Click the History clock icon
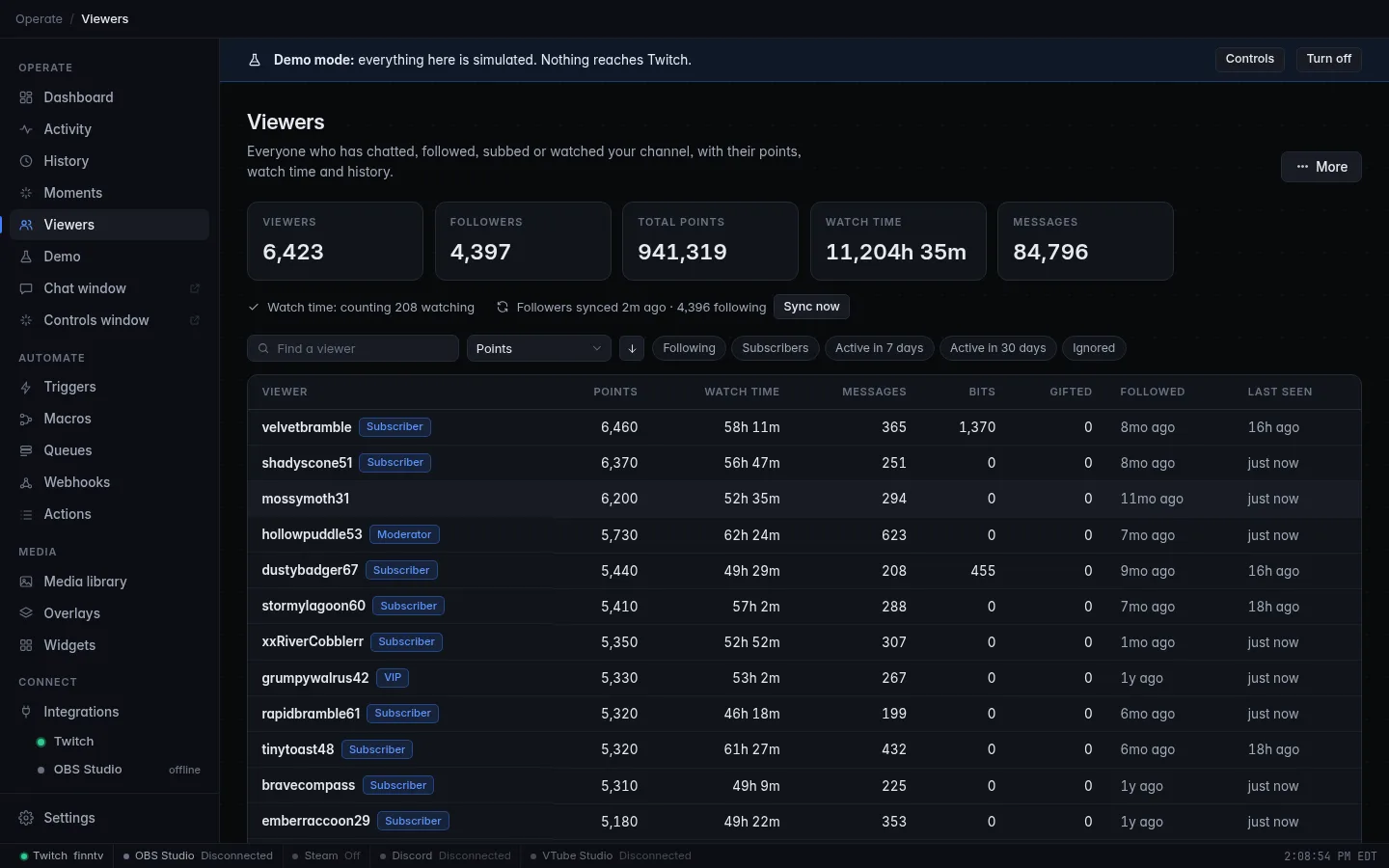1389x868 pixels. [26, 161]
